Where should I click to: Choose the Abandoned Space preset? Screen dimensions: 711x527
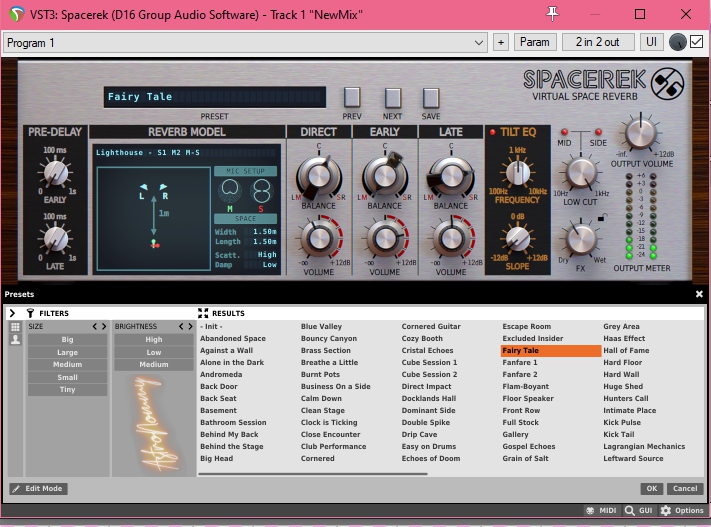click(x=233, y=339)
